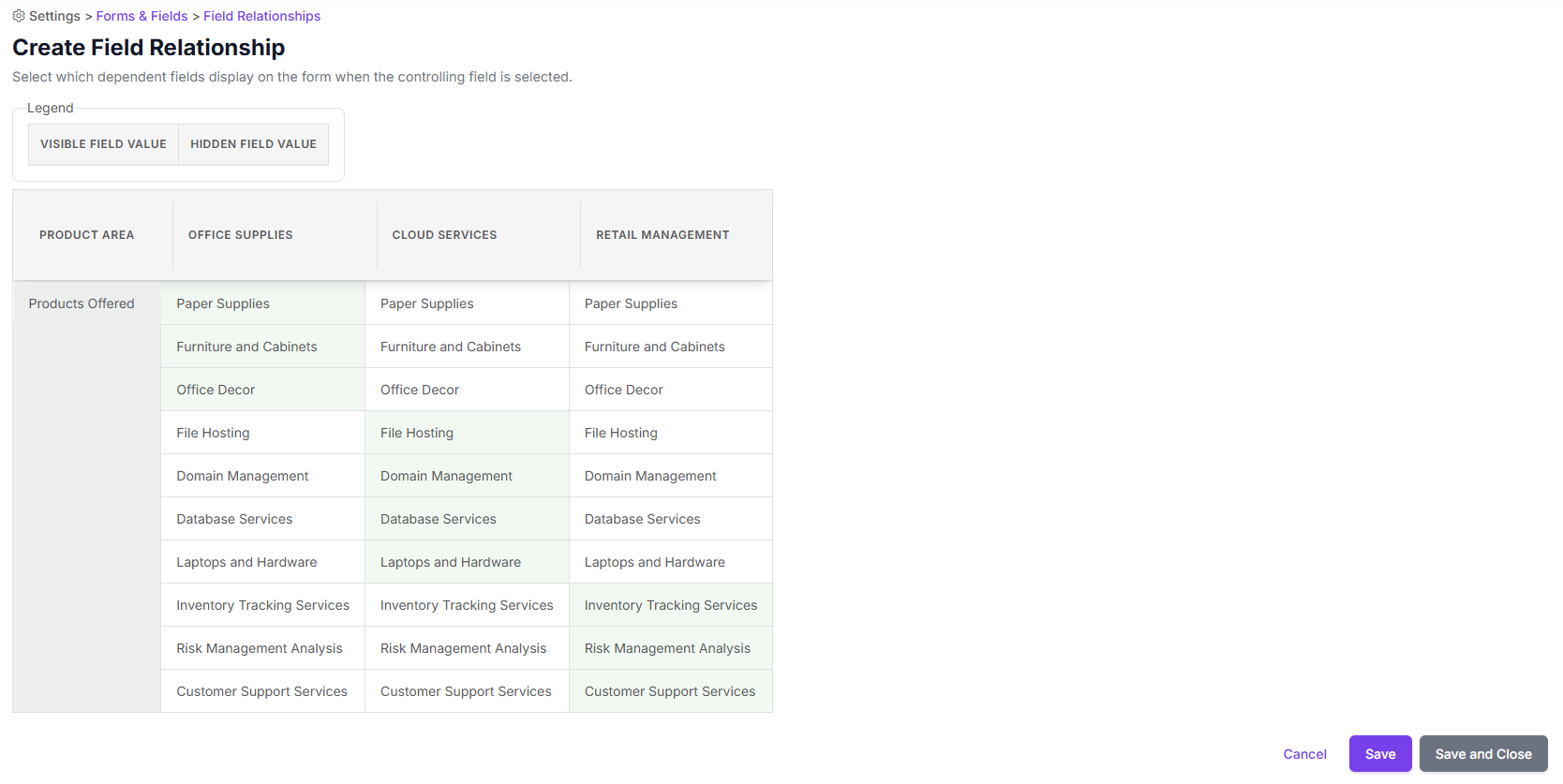Toggle Office Decor under Office Supplies

coord(262,390)
